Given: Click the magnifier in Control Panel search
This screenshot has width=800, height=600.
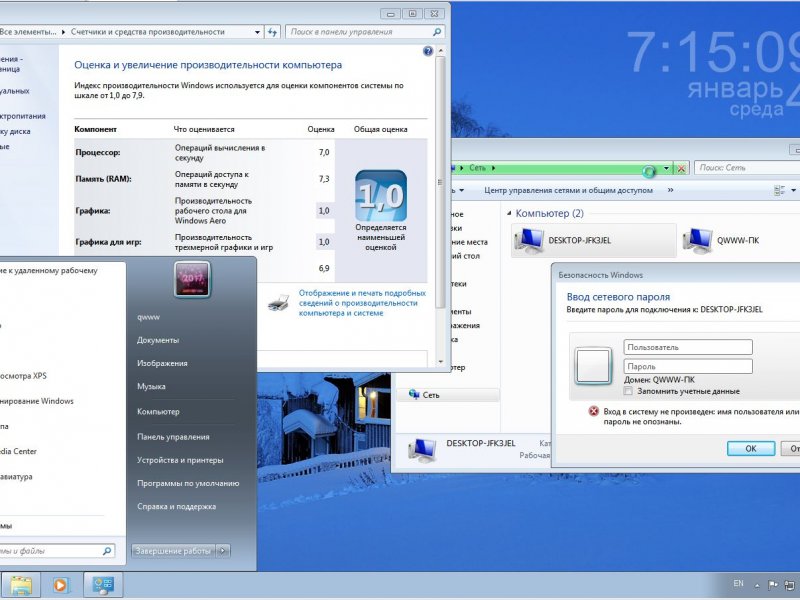Looking at the screenshot, I should click(437, 32).
